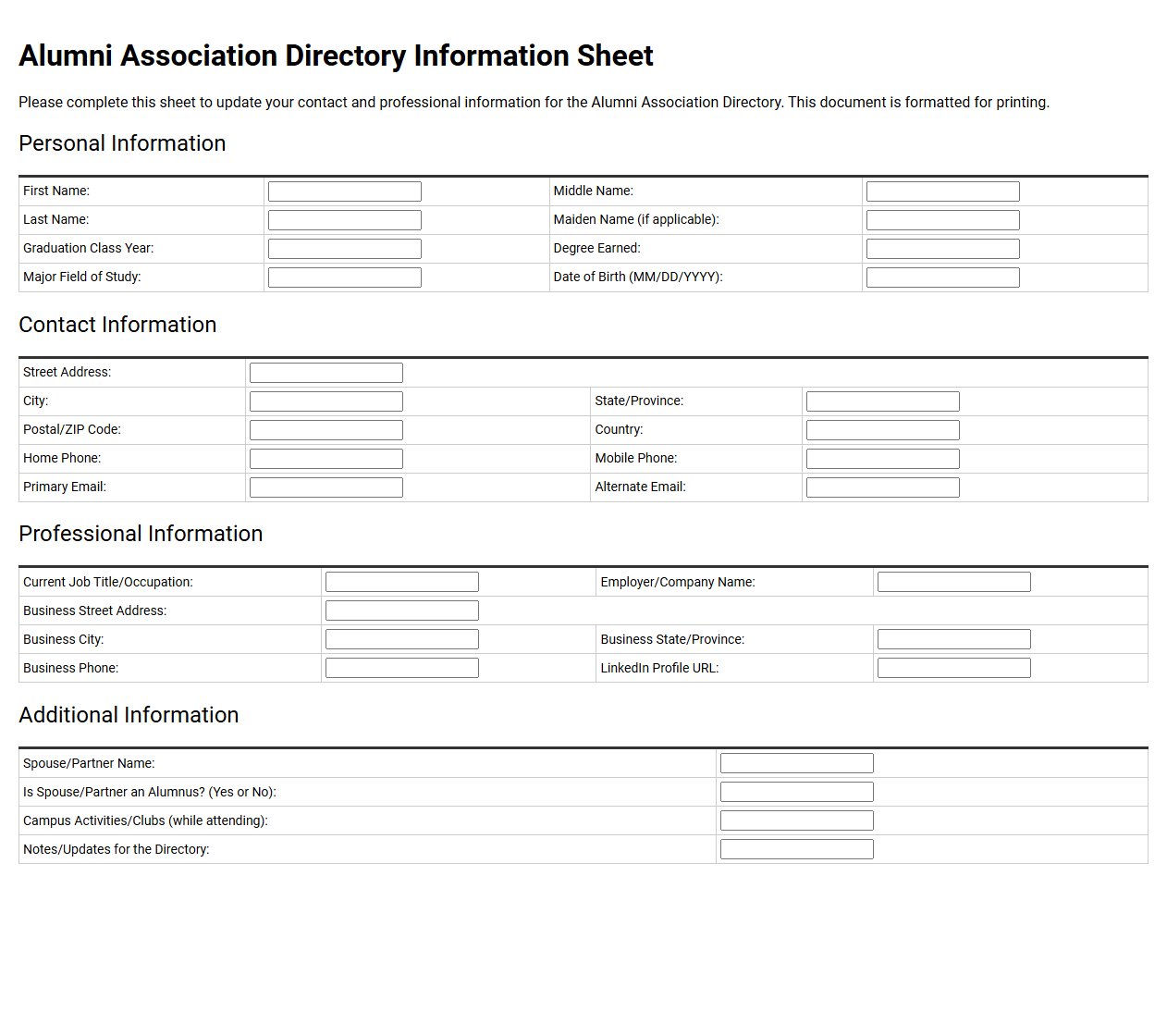
Task: Click the 'LinkedIn Profile URL:' label
Action: click(x=659, y=668)
